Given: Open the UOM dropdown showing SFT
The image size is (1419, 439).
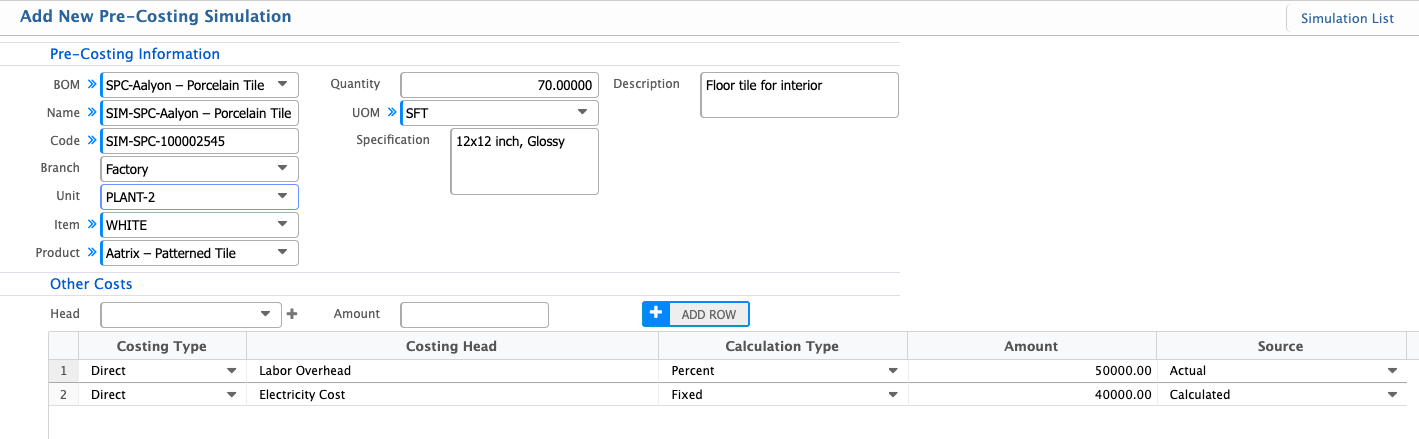Looking at the screenshot, I should (x=582, y=113).
